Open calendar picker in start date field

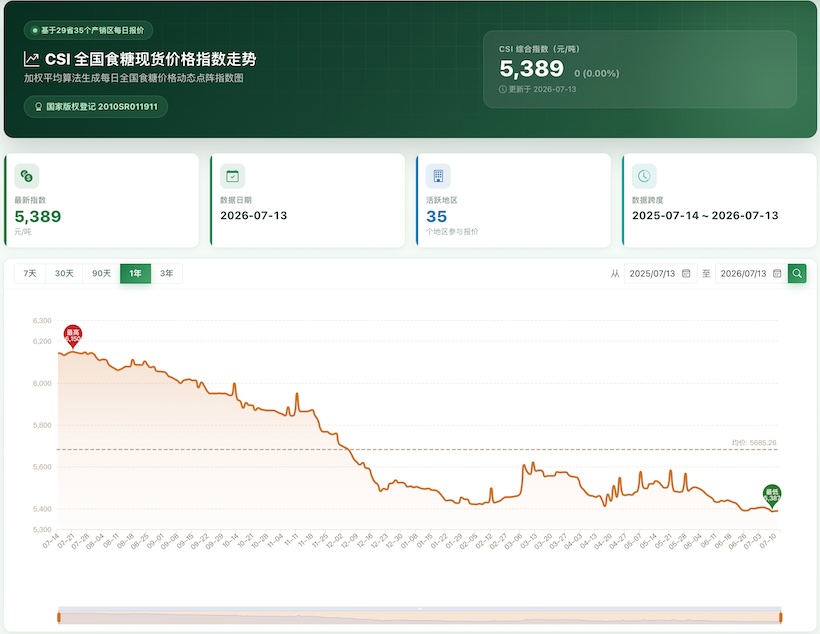click(686, 274)
